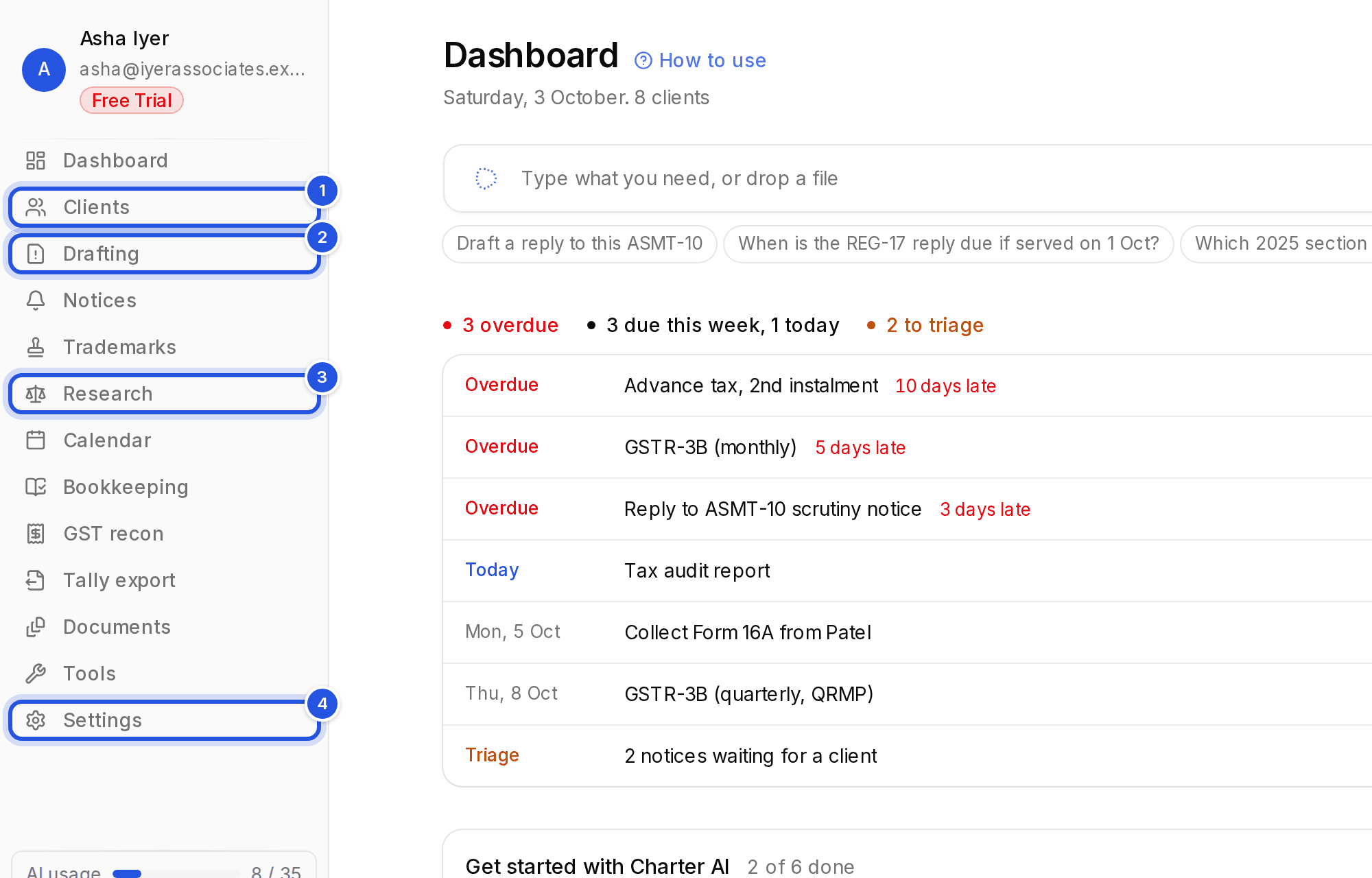Screen dimensions: 1372x878
Task: Click '3 due this week, 1 today' summary
Action: [x=713, y=325]
